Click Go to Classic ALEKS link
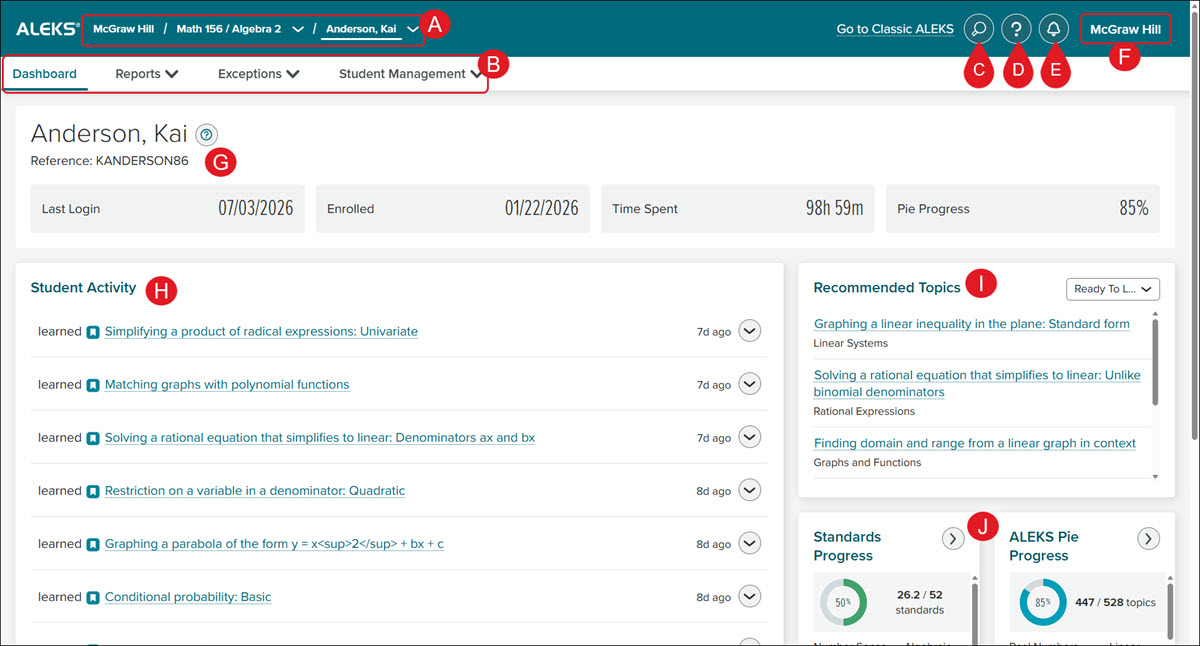 coord(895,29)
